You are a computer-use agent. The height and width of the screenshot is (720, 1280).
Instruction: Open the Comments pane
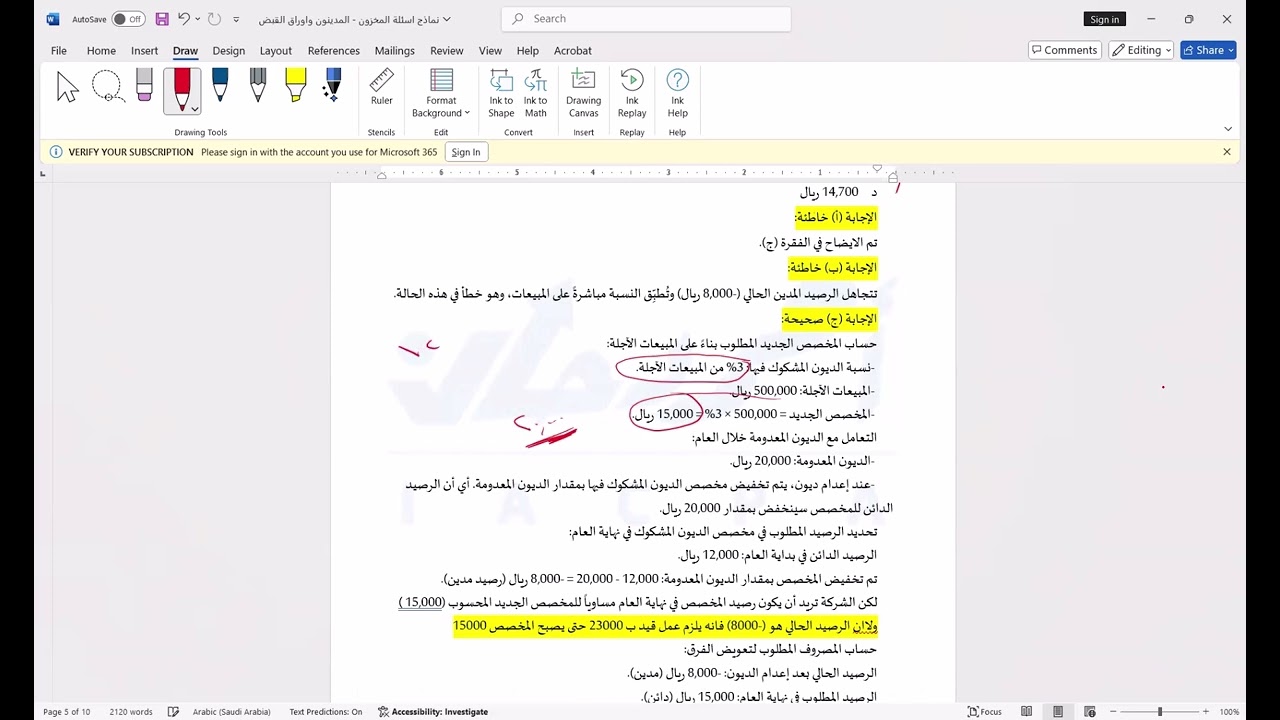click(1064, 50)
